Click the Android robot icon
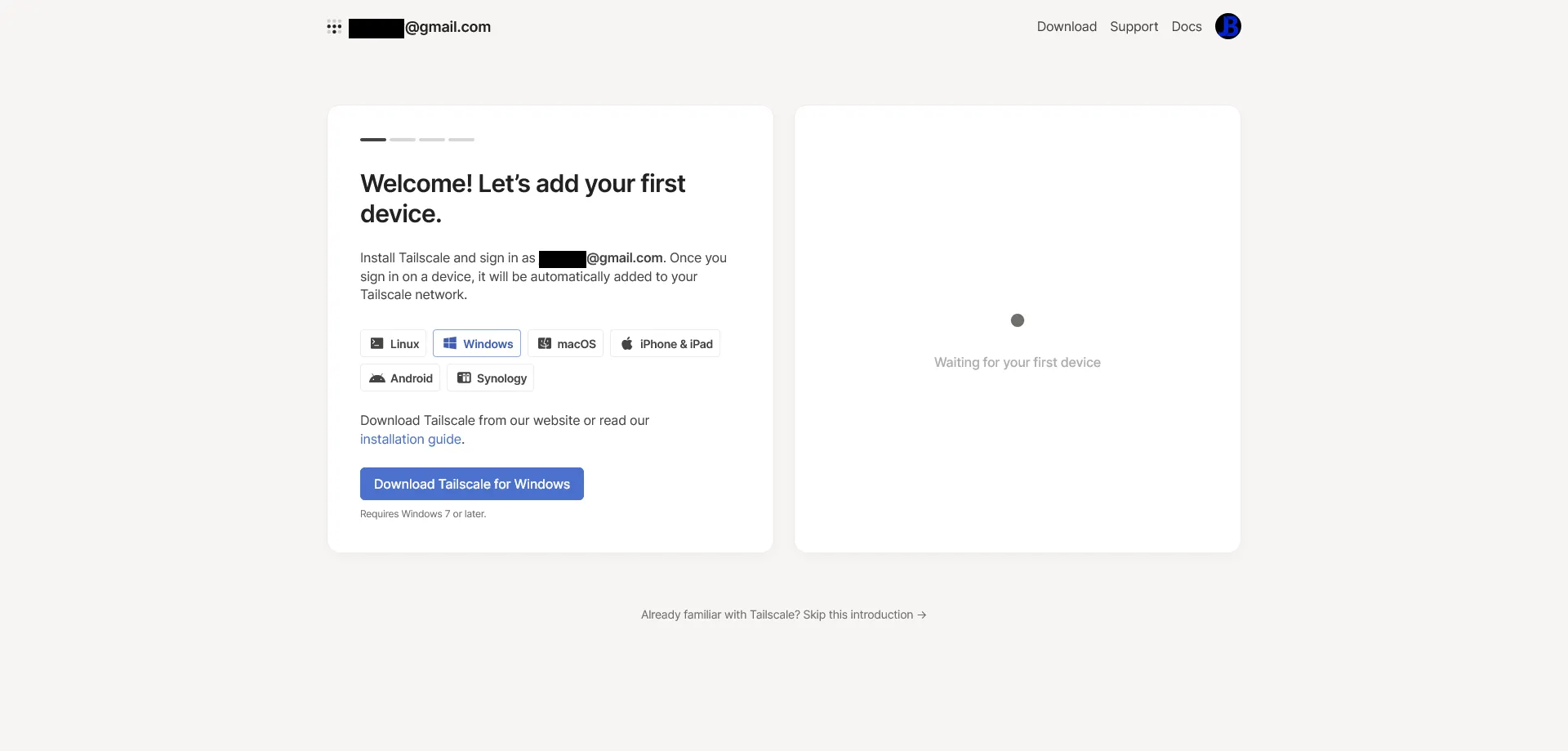This screenshot has width=1568, height=751. (377, 378)
